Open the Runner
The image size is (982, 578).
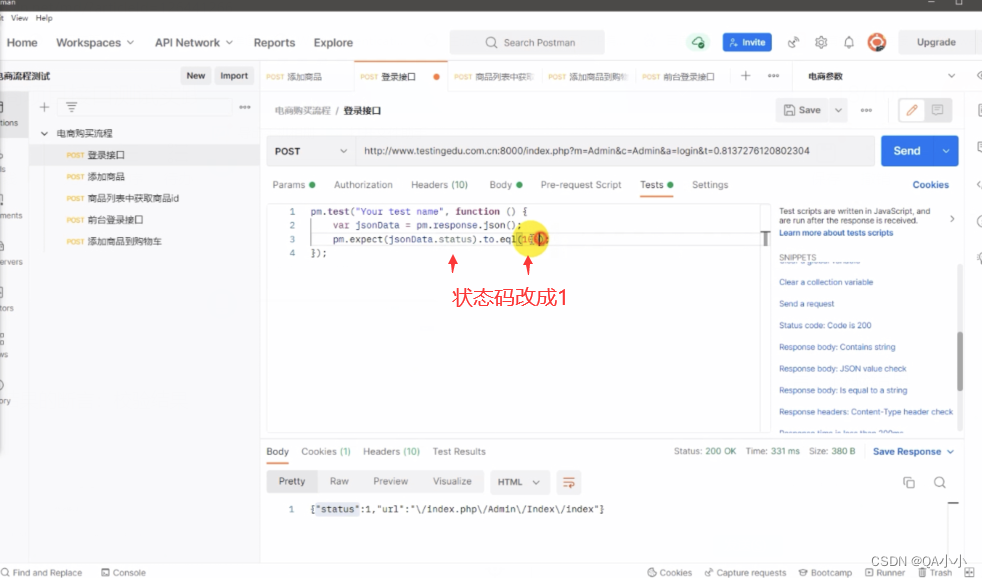point(885,572)
